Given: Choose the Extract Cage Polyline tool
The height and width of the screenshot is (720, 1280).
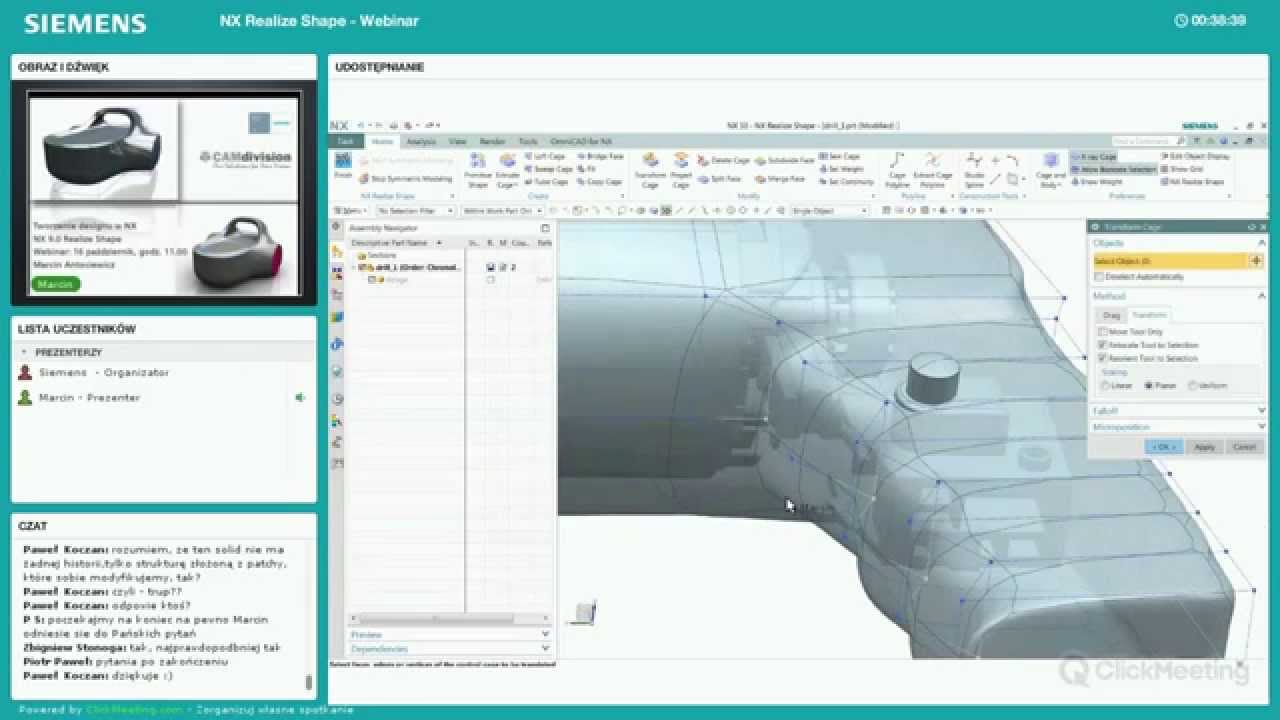Looking at the screenshot, I should coord(932,170).
